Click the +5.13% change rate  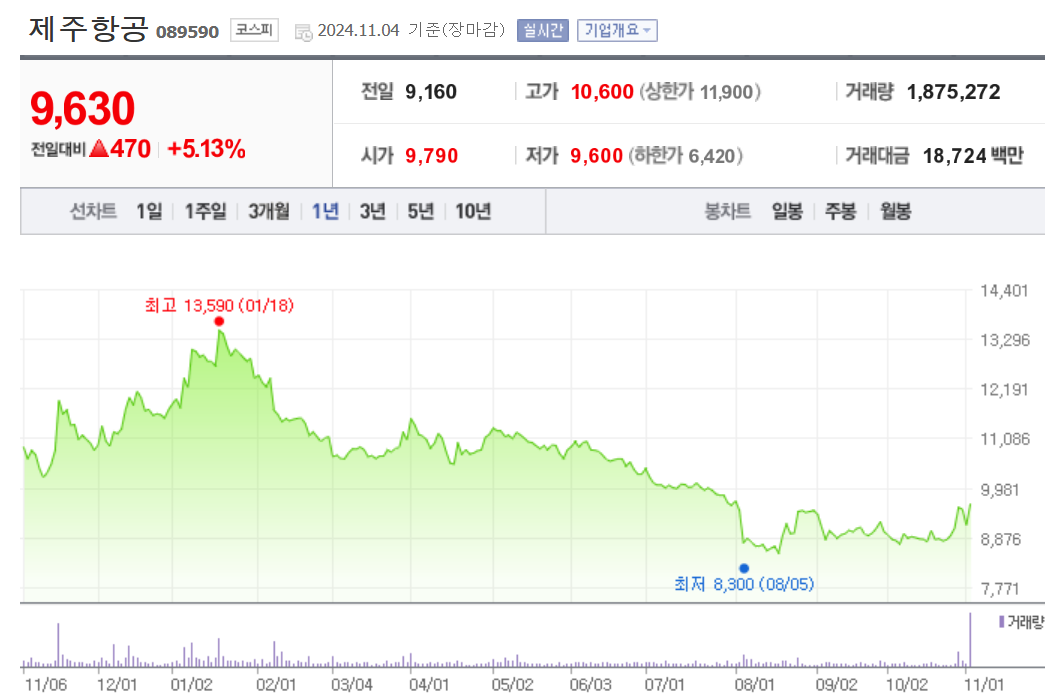(207, 149)
